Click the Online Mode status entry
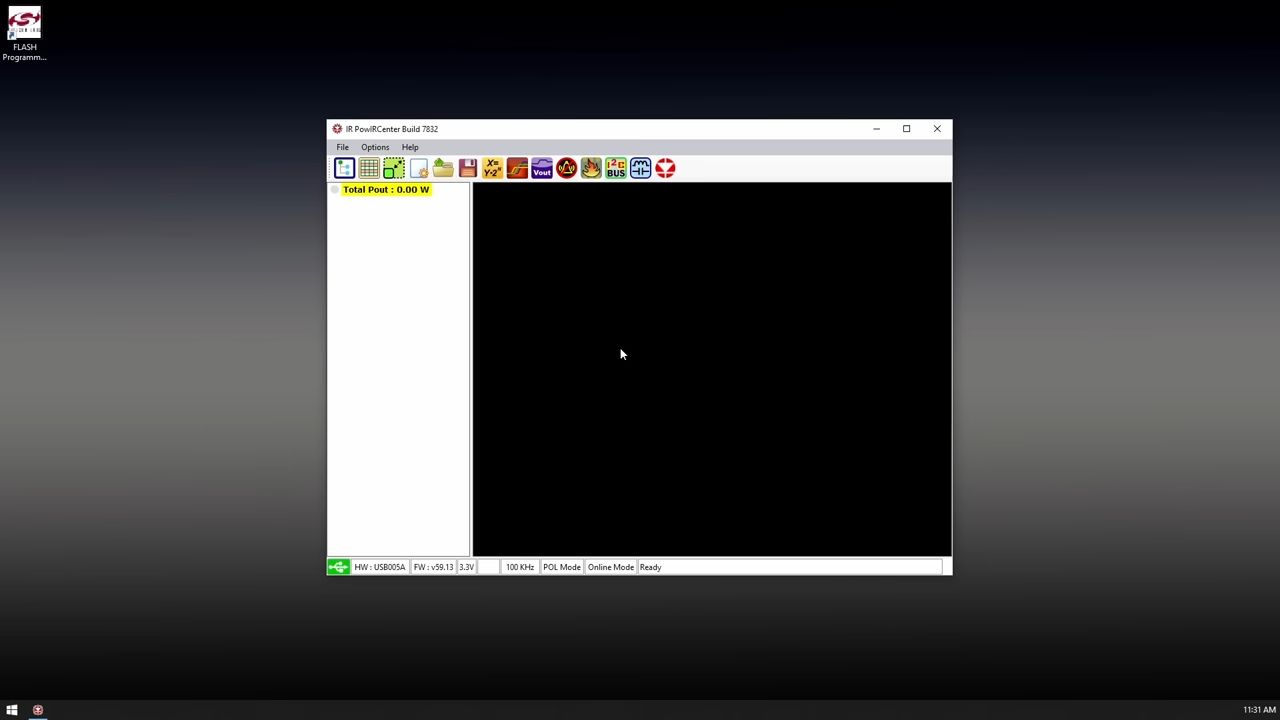The image size is (1280, 720). tap(611, 567)
